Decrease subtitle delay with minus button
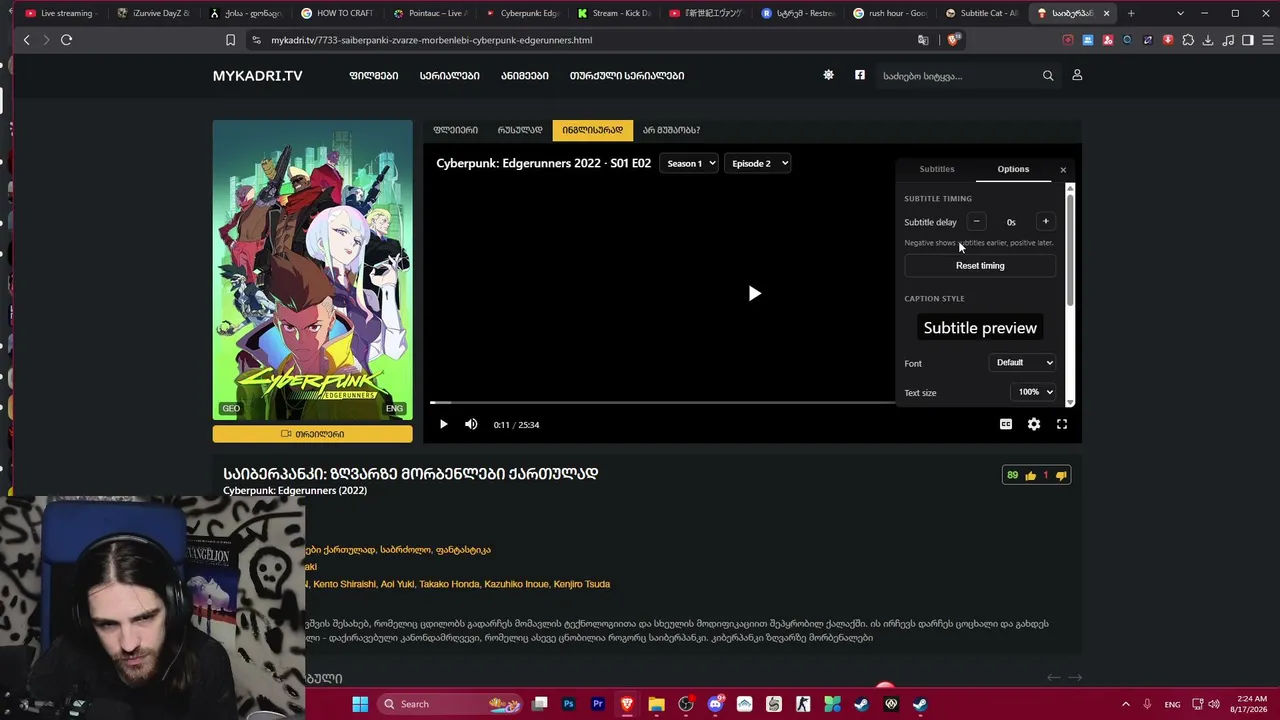Image resolution: width=1280 pixels, height=720 pixels. pyautogui.click(x=976, y=222)
